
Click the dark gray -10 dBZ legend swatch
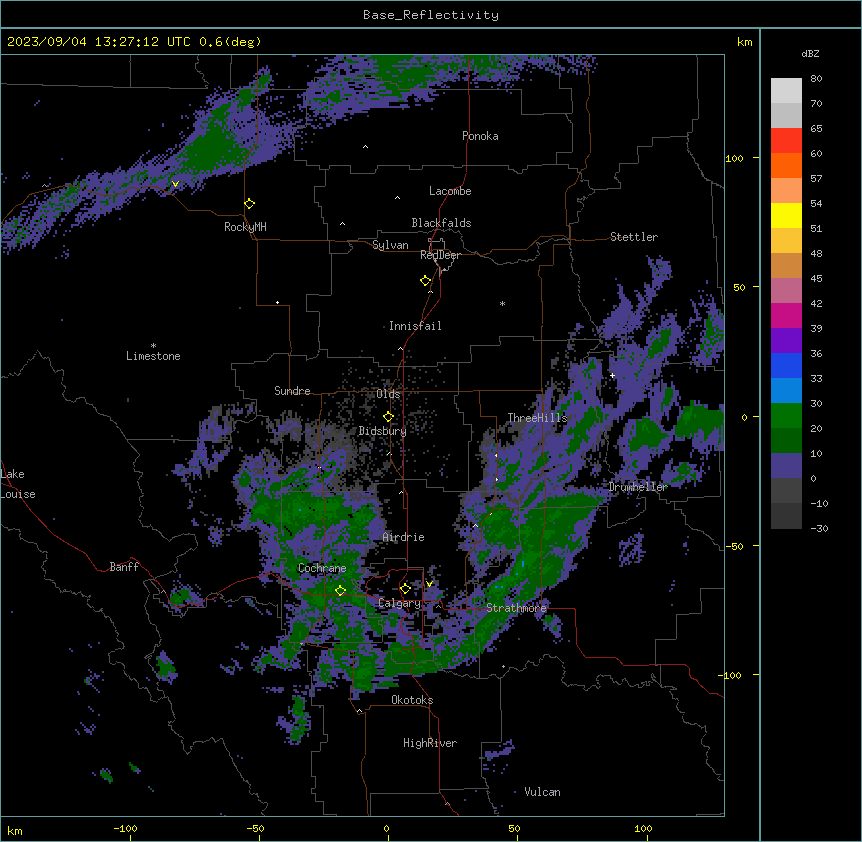(786, 516)
